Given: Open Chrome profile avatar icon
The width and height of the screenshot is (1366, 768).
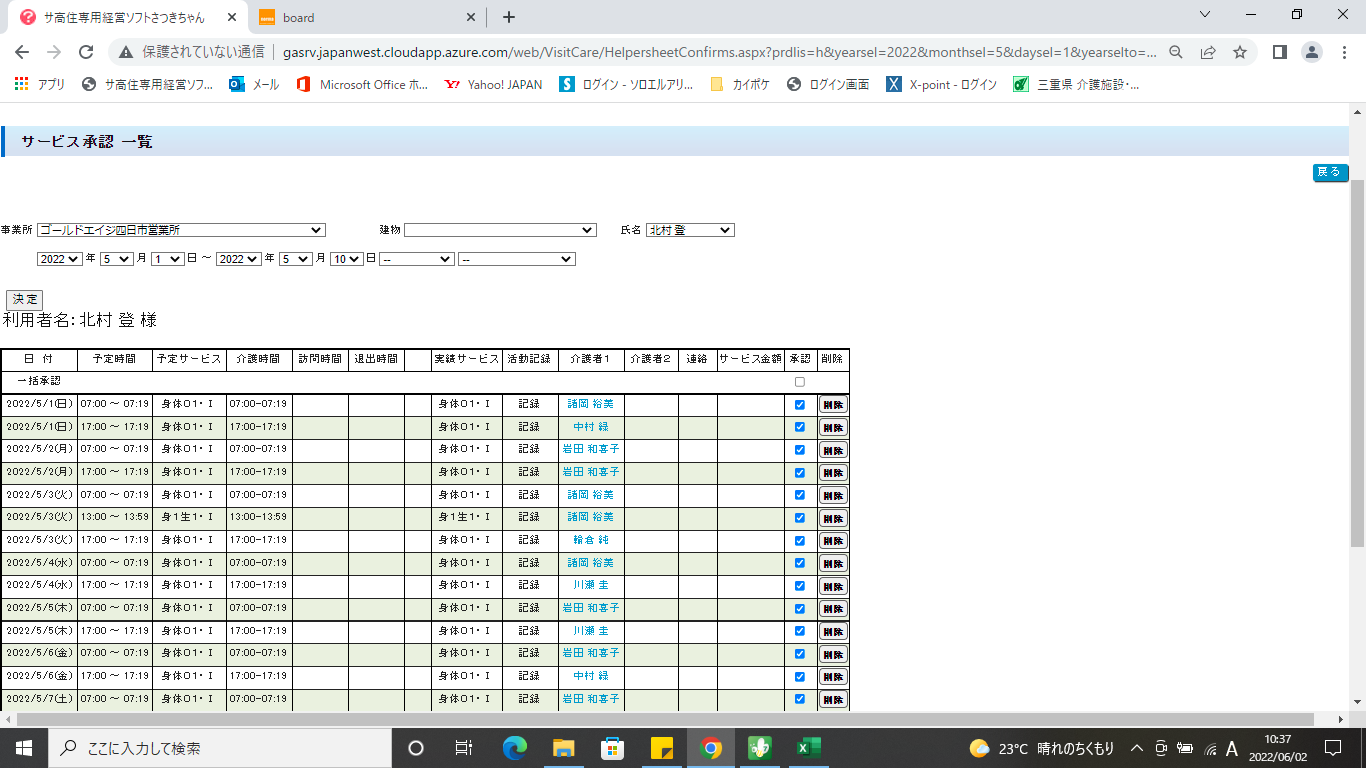Looking at the screenshot, I should 1312,52.
